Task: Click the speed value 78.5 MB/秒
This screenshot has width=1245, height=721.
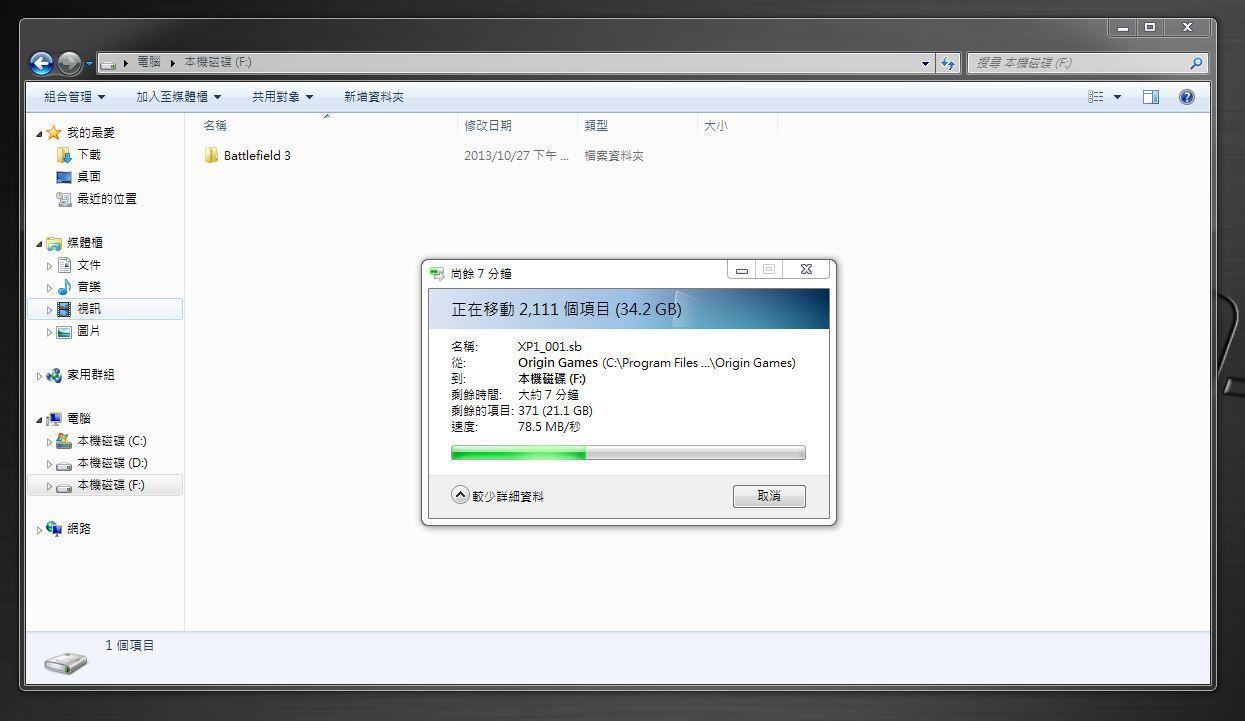Action: 549,427
